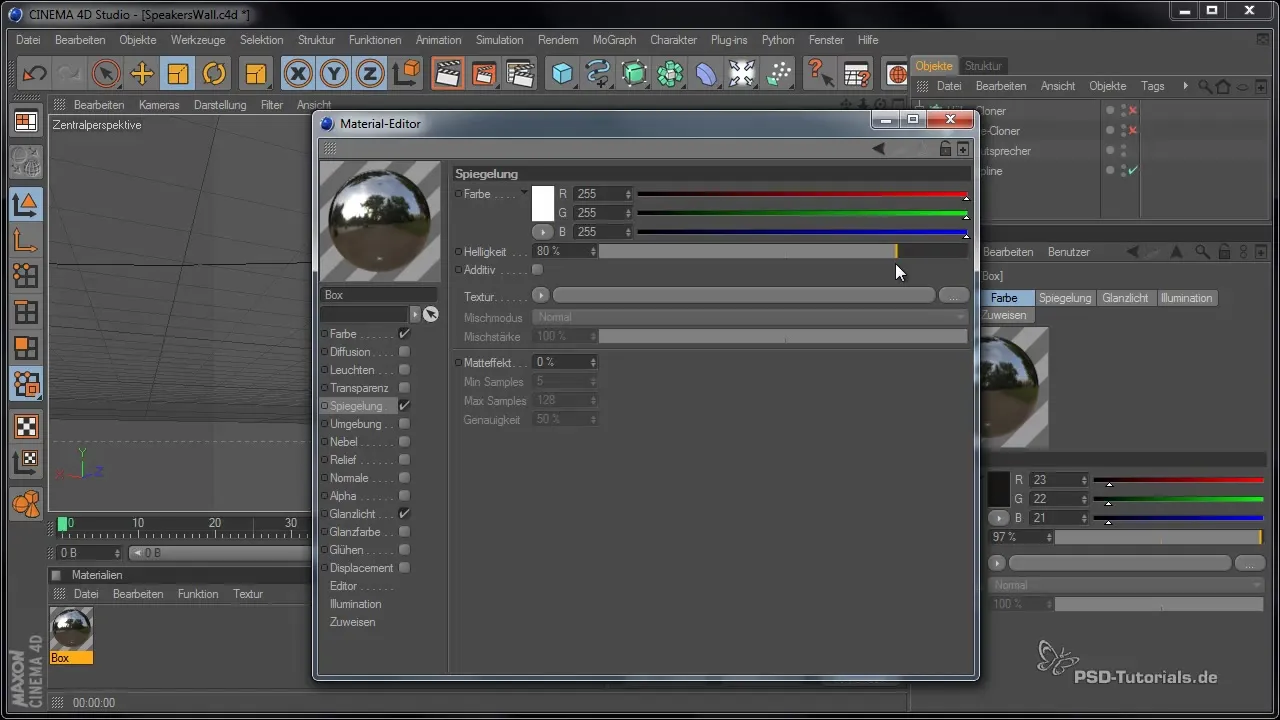Click Helligkeit value stepper arrows
This screenshot has width=1280, height=720.
593,251
